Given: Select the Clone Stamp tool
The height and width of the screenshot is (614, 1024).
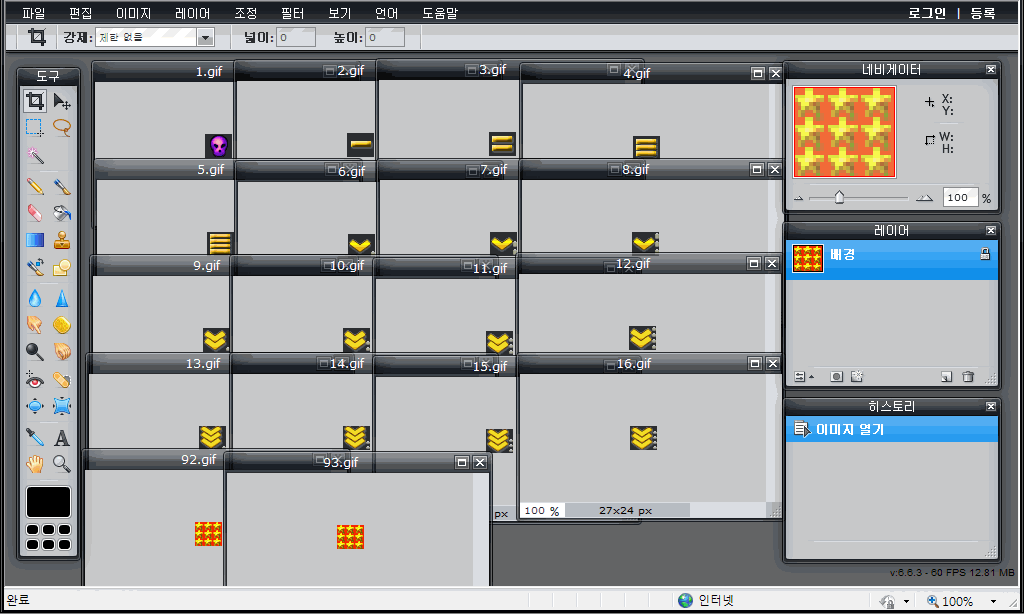Looking at the screenshot, I should pos(62,240).
